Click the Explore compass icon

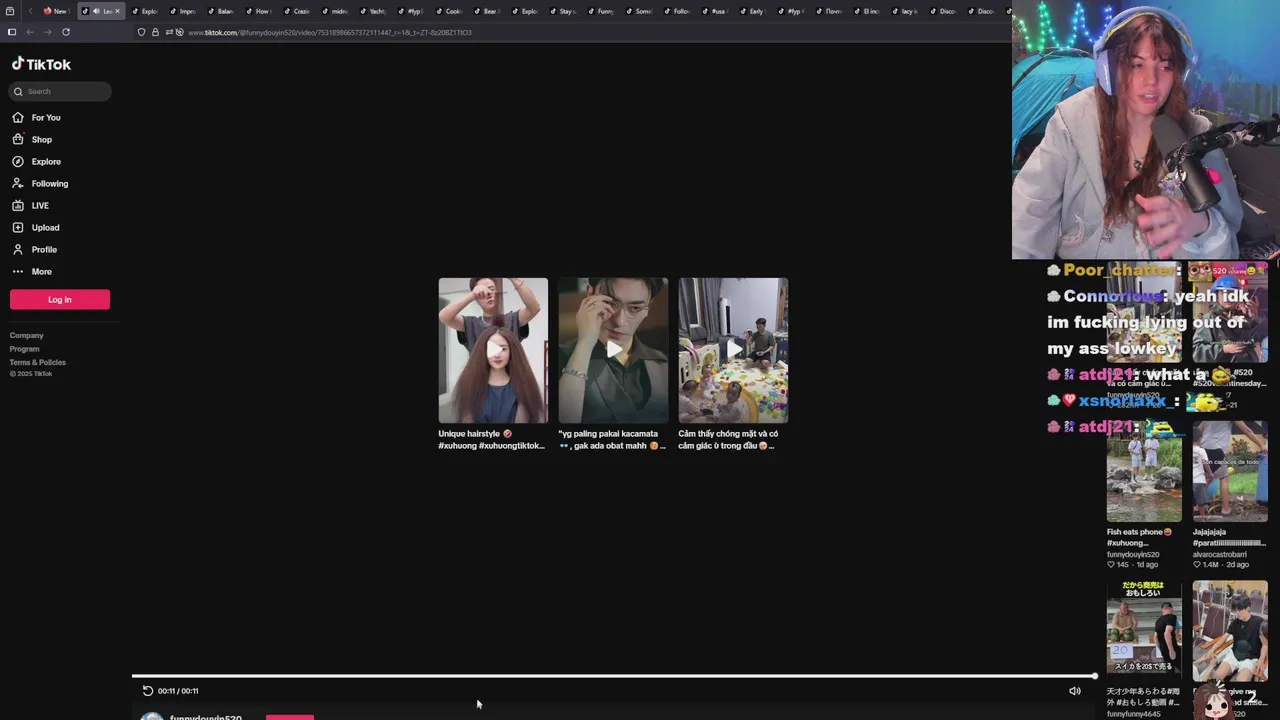(x=18, y=162)
